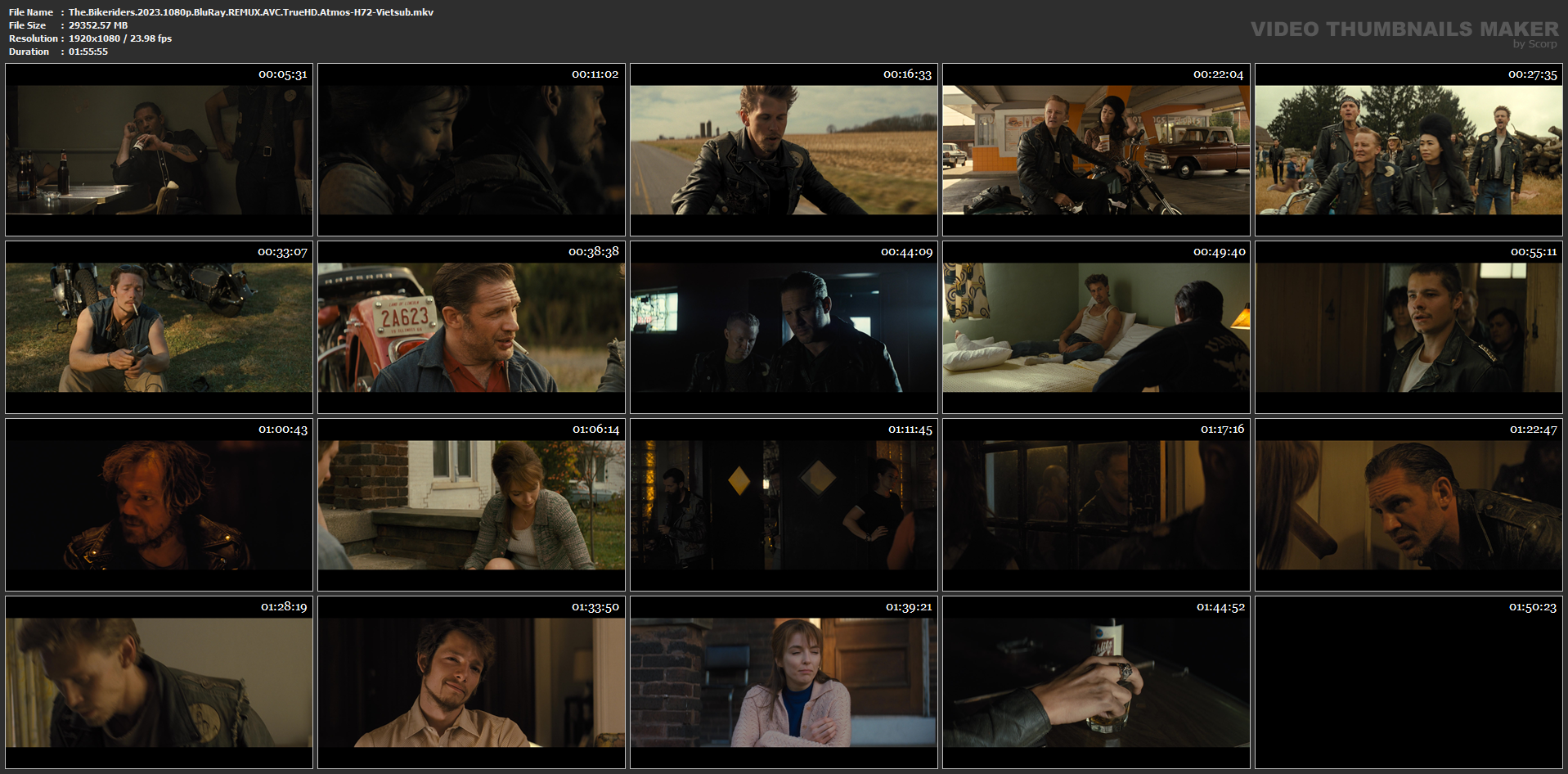Pick the frame at 01:17:16
Viewport: 1568px width, 774px height.
[1096, 505]
